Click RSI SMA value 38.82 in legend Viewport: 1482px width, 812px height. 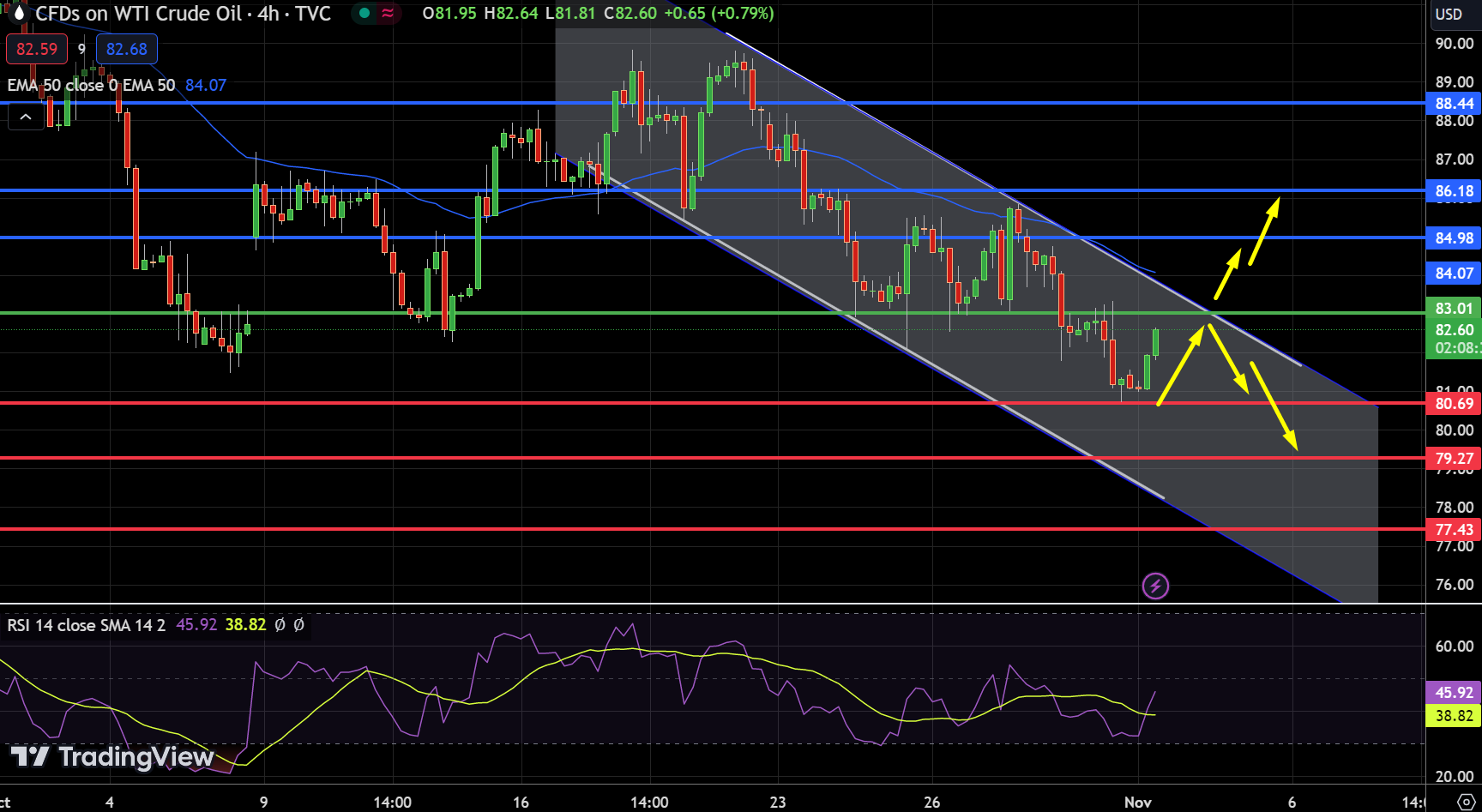(x=246, y=625)
